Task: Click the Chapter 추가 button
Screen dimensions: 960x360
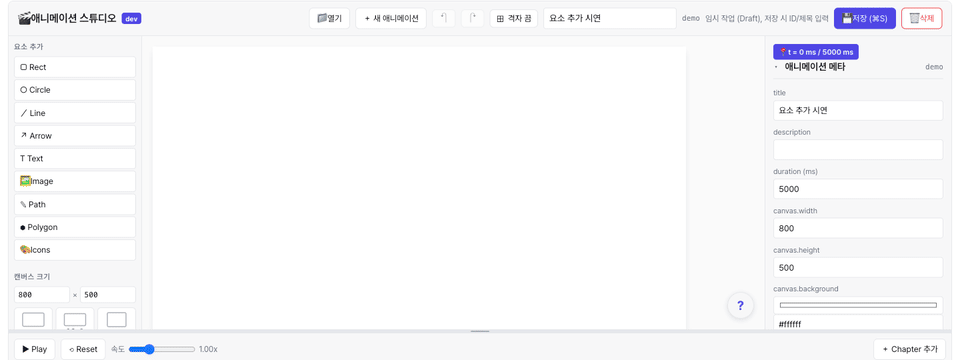Action: pyautogui.click(x=910, y=349)
